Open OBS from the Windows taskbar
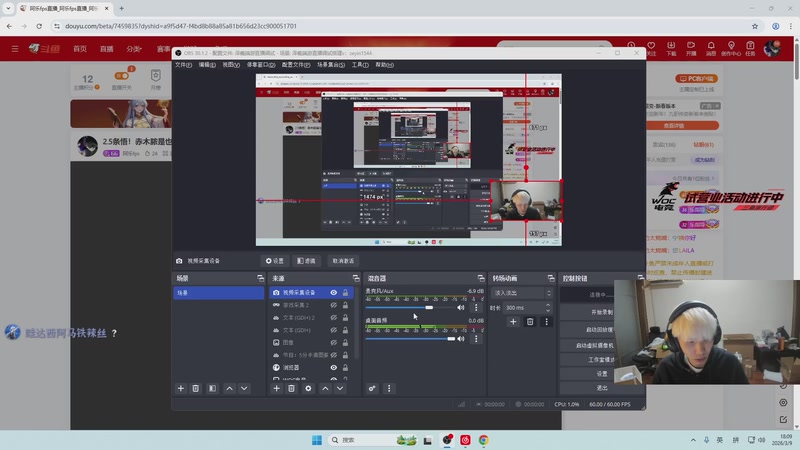This screenshot has width=800, height=450. [447, 440]
